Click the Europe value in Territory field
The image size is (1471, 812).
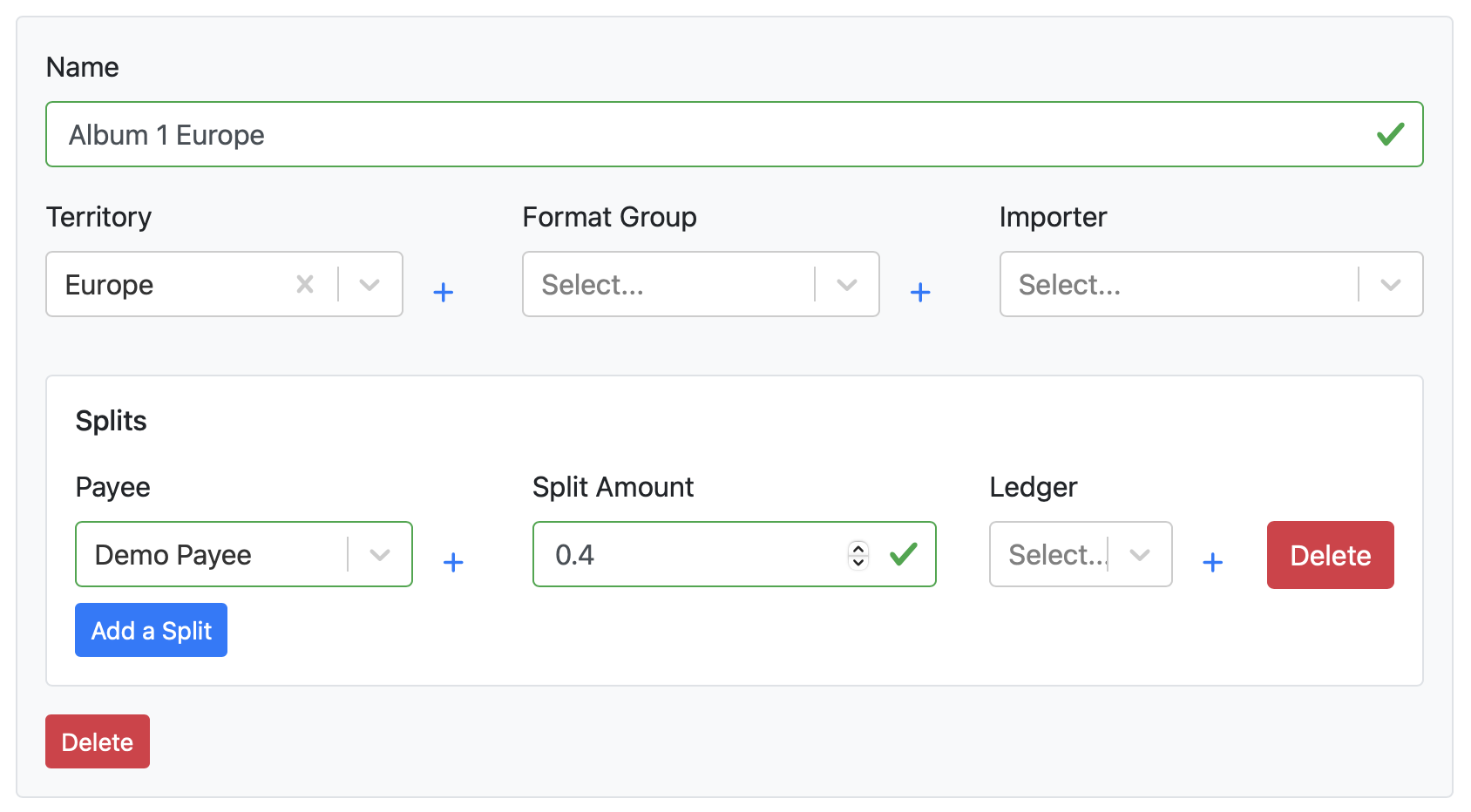[110, 285]
